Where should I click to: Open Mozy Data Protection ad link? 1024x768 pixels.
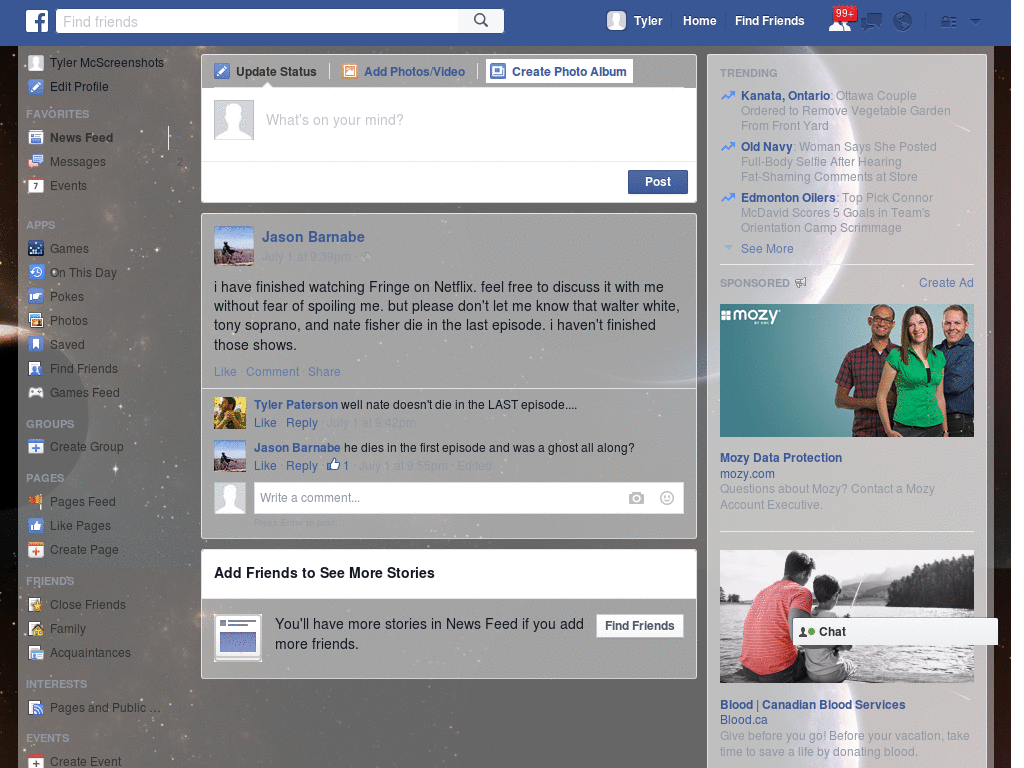pyautogui.click(x=780, y=458)
